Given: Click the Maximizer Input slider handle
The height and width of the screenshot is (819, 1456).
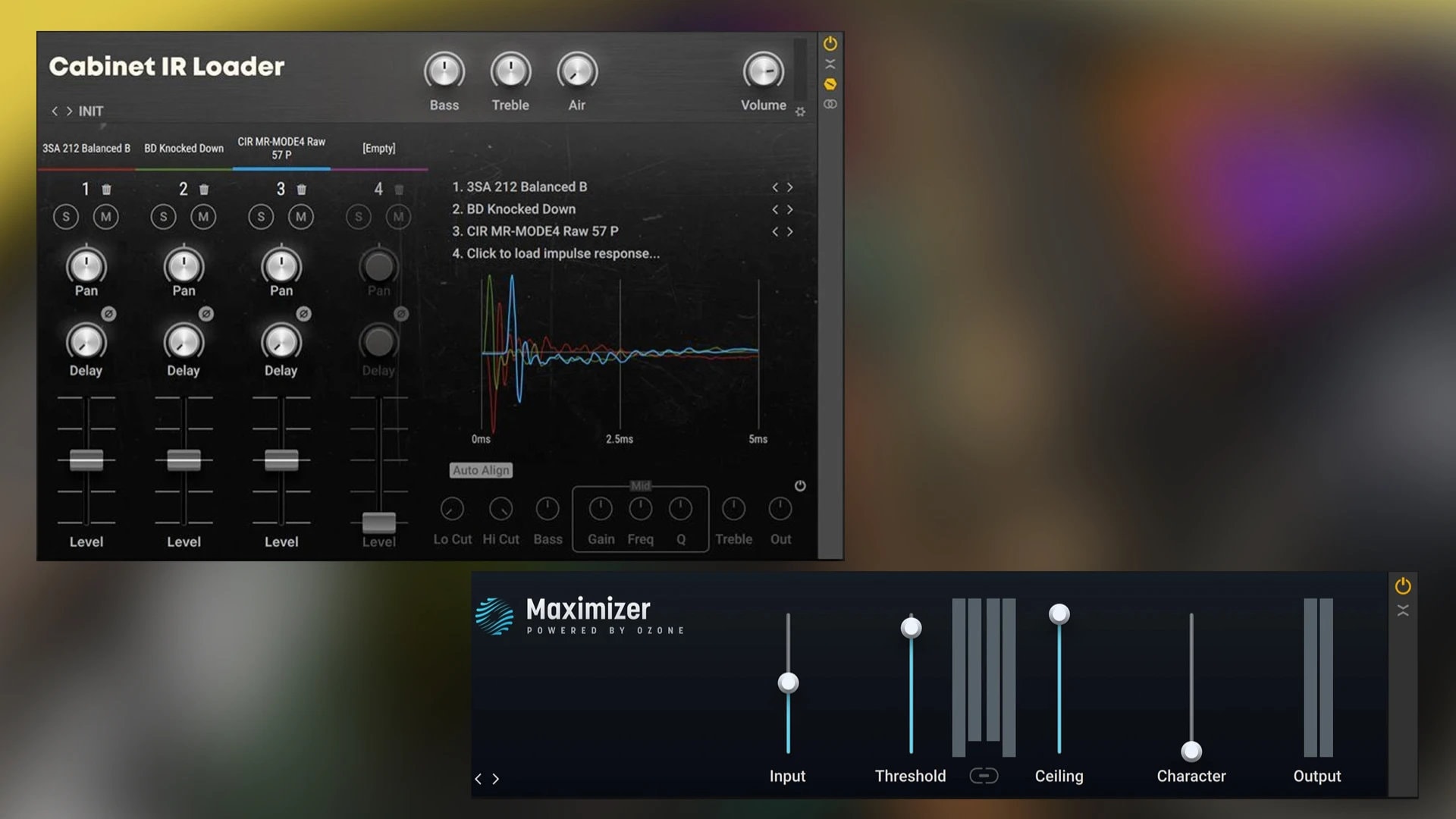Looking at the screenshot, I should coord(788,682).
